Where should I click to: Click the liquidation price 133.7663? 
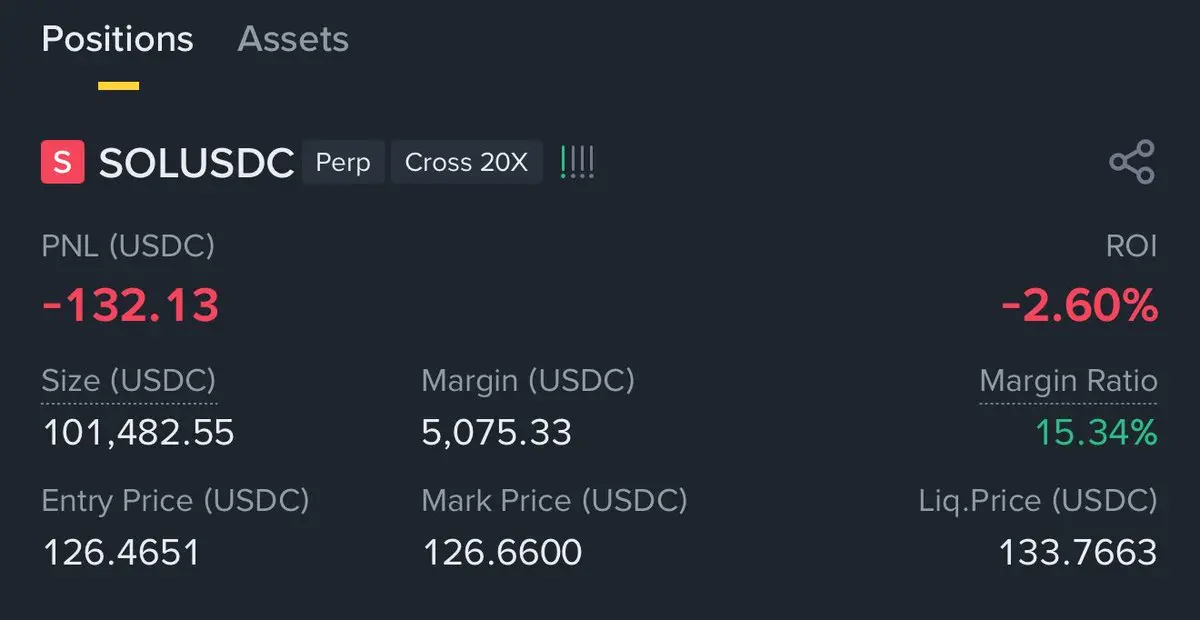tap(1078, 551)
